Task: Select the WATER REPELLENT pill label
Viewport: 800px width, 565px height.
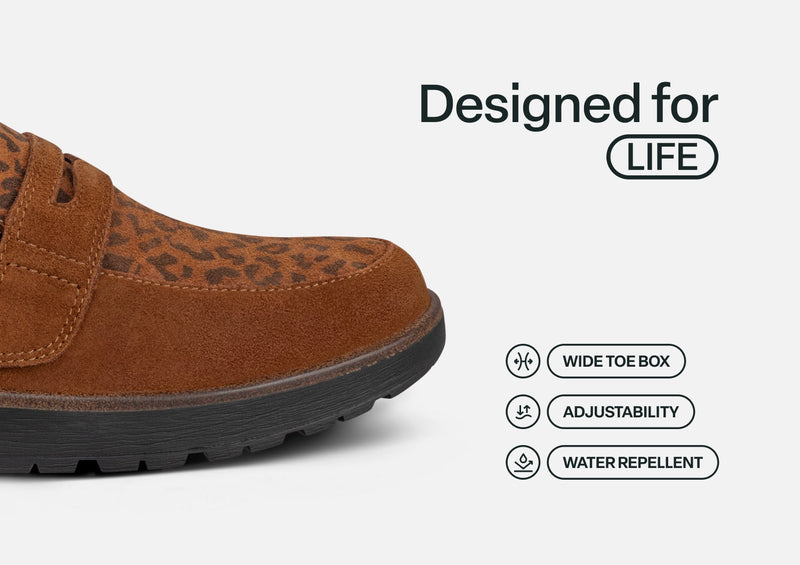Action: (x=633, y=462)
